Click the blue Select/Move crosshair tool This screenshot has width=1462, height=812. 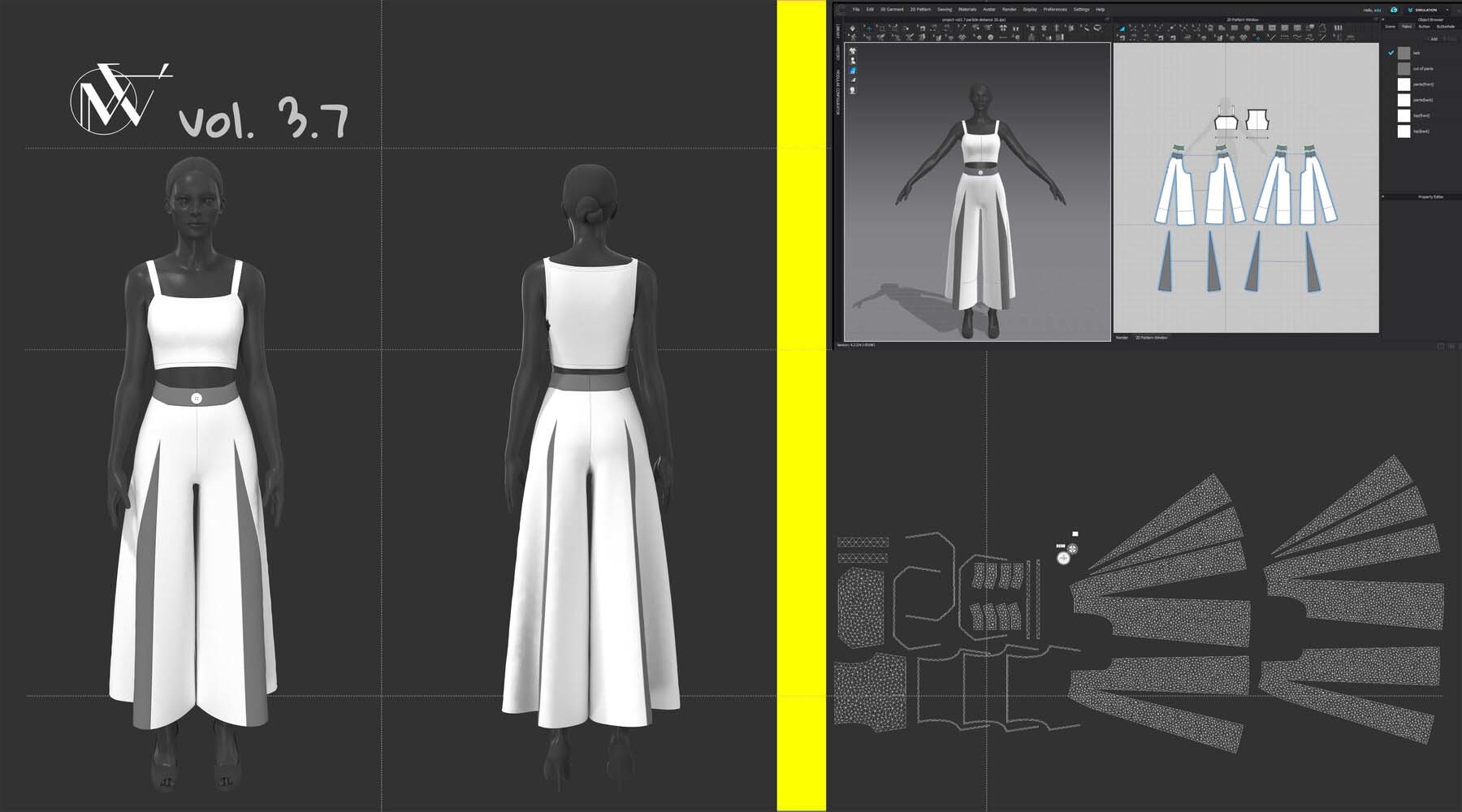point(867,28)
